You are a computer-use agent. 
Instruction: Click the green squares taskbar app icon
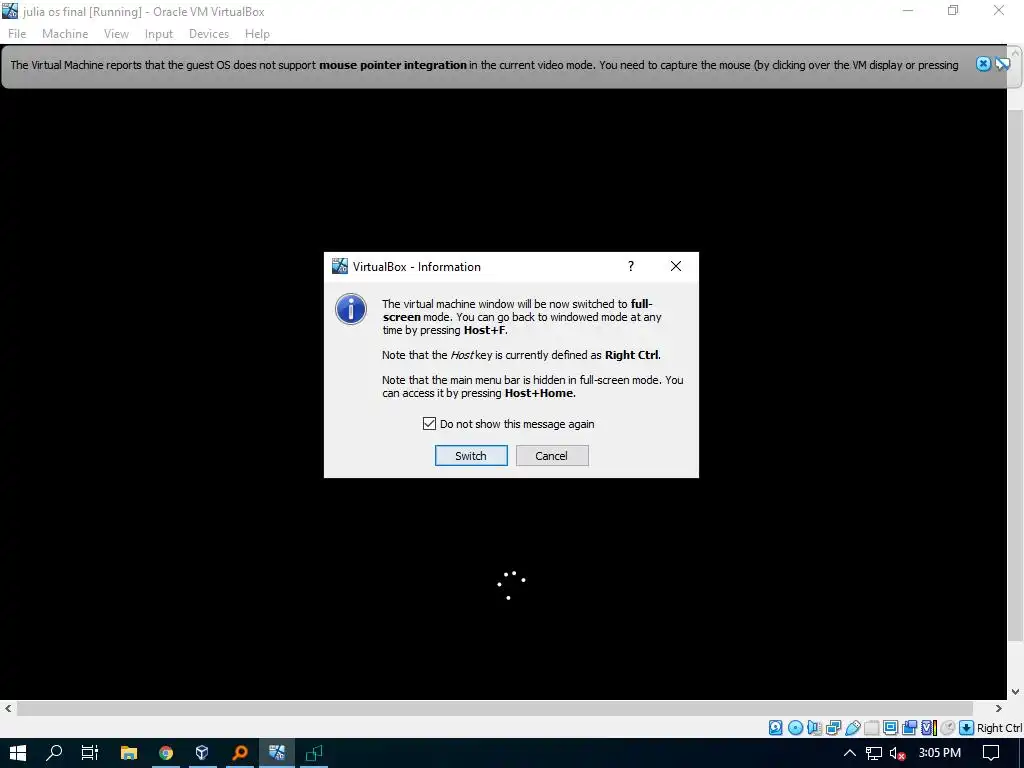314,753
